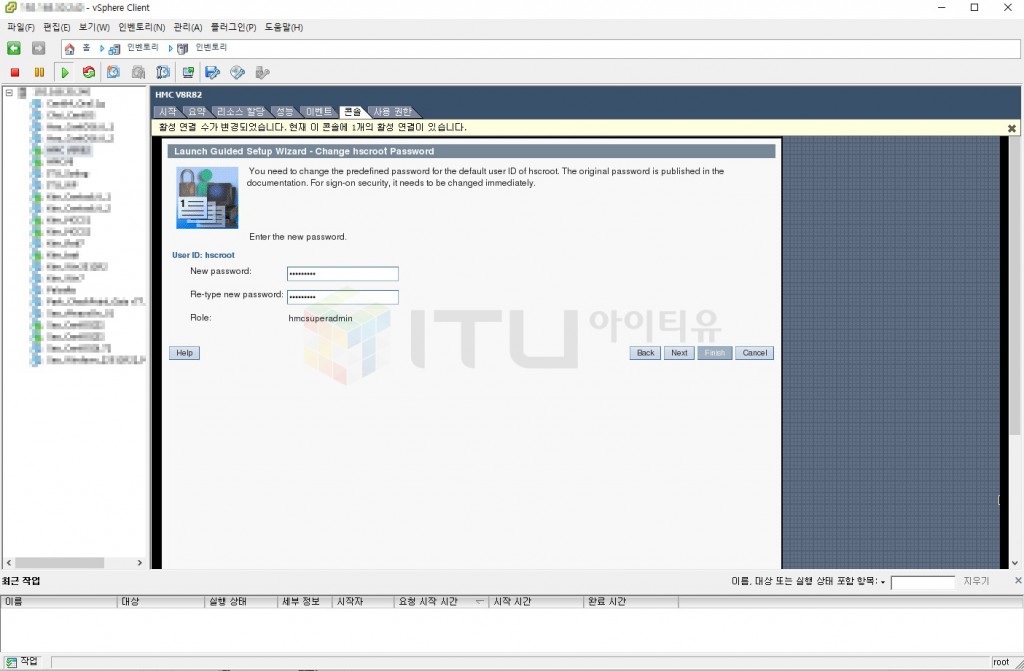Viewport: 1024px width, 671px height.
Task: Click the red Power Off toolbar icon
Action: point(15,72)
